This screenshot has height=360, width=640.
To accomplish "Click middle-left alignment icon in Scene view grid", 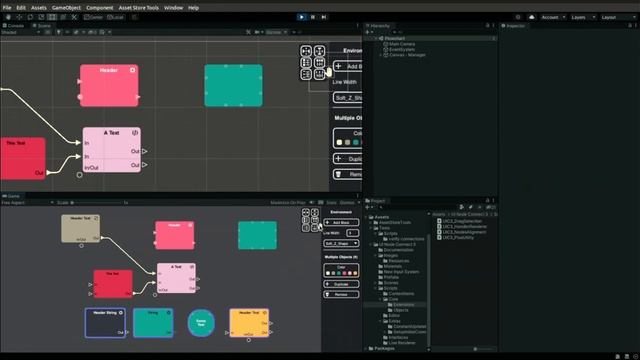I will click(306, 63).
